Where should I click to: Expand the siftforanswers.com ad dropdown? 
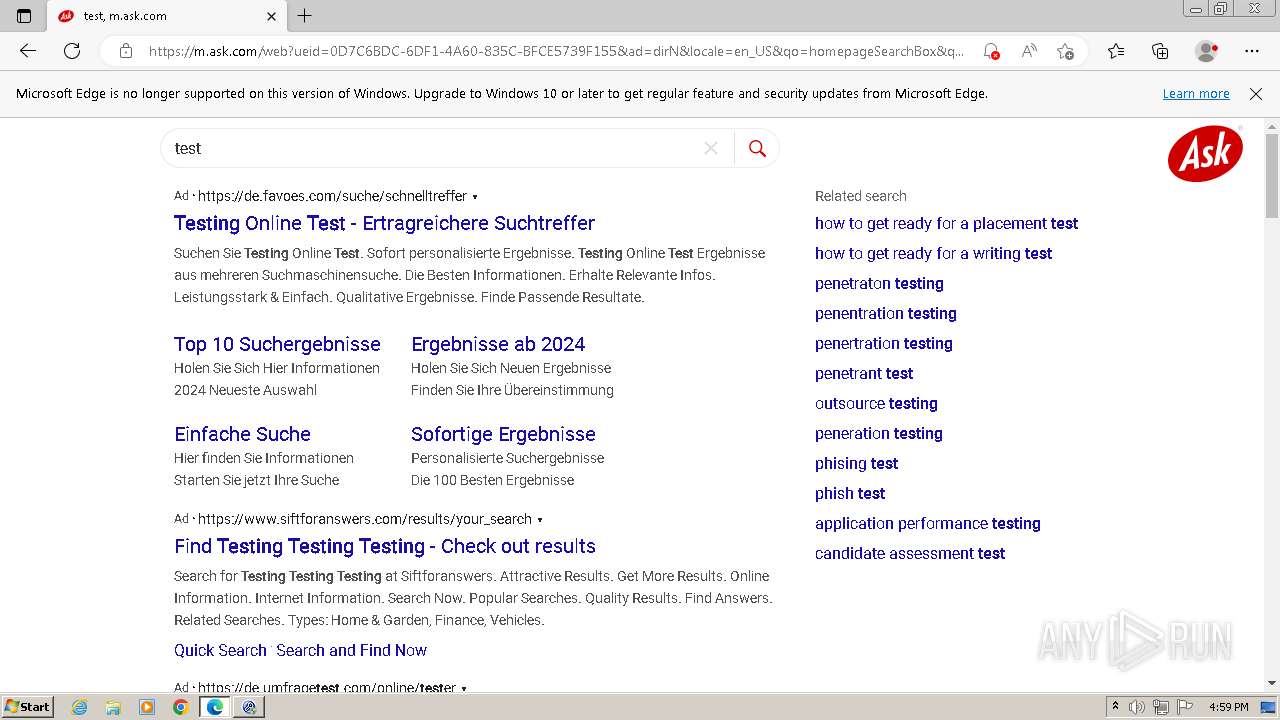coord(540,520)
